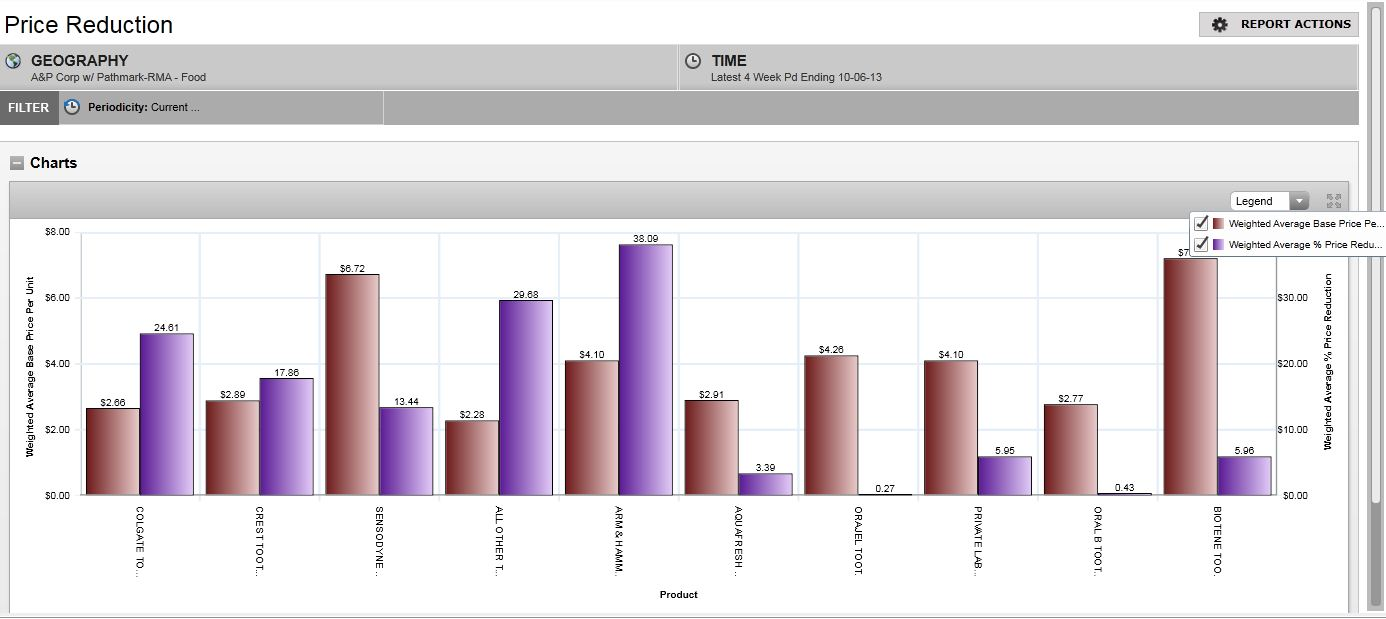Click Sensodyne red $6.72 bar

[x=352, y=385]
